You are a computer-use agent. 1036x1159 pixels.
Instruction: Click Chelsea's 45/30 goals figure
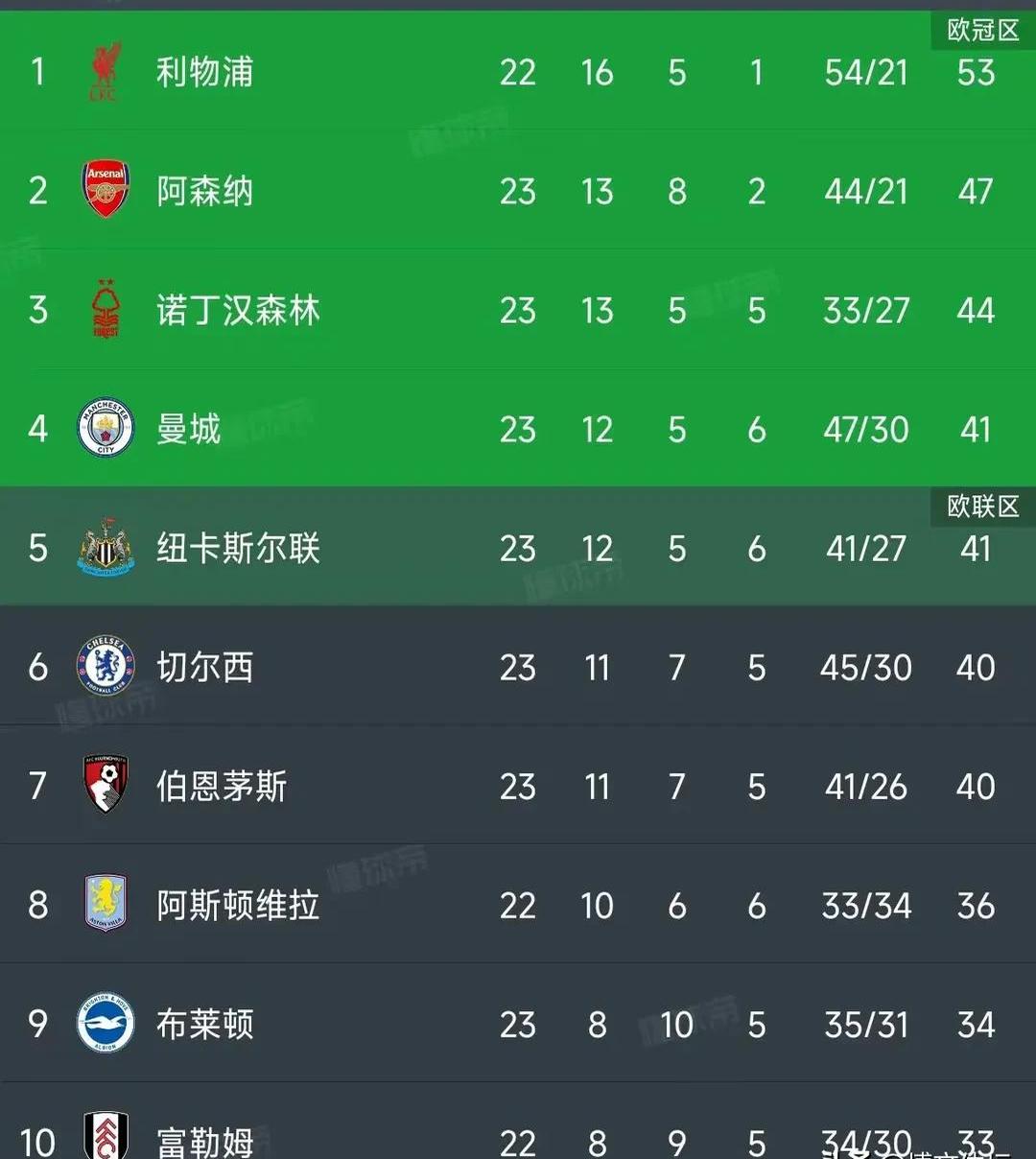point(865,668)
